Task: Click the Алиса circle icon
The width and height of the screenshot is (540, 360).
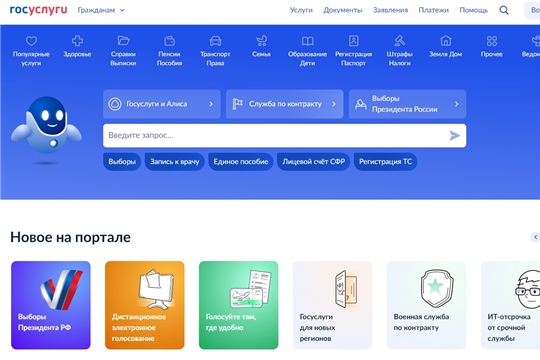Action: [x=115, y=104]
